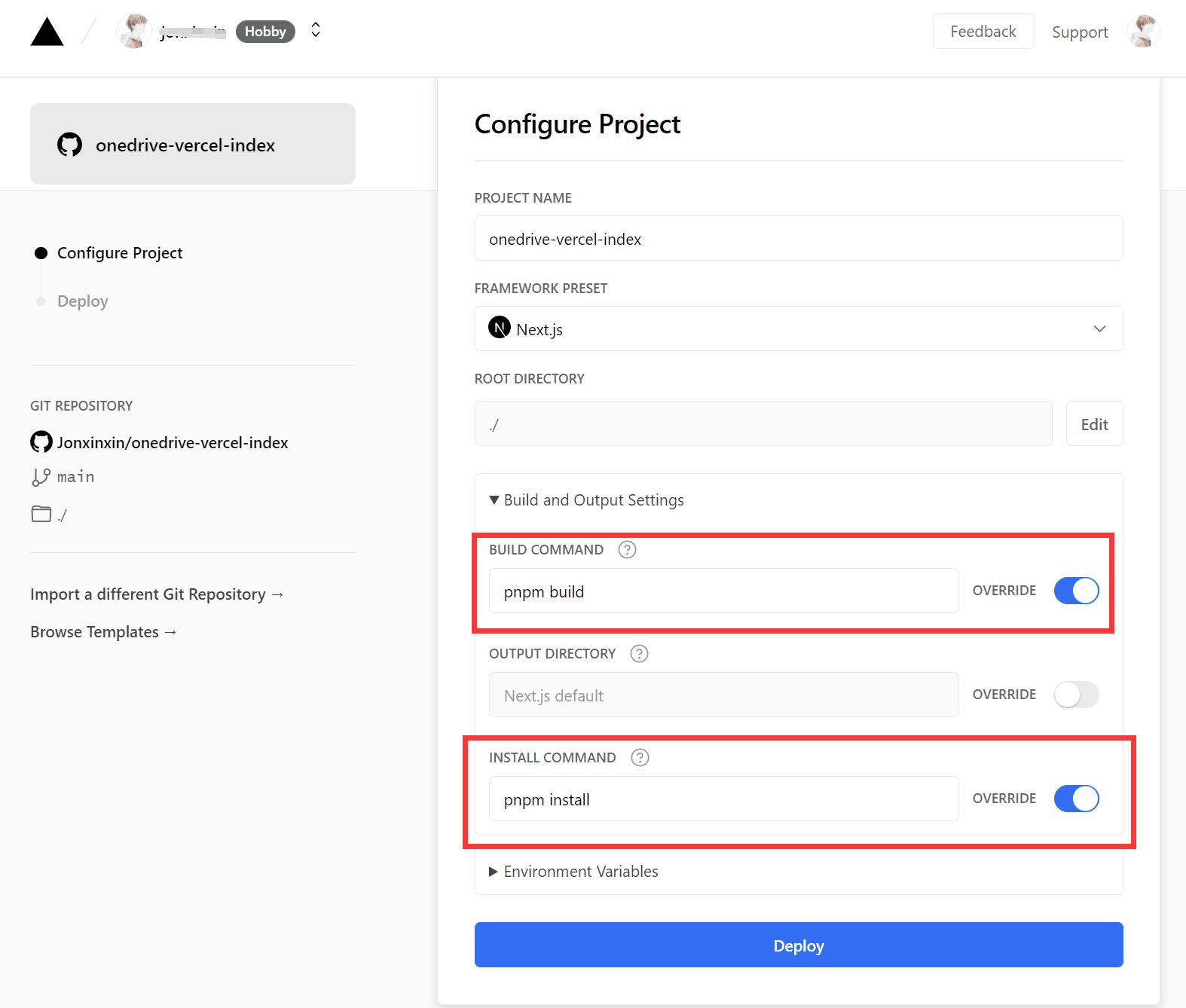Select the Configure Project step
This screenshot has width=1186, height=1008.
pos(120,253)
